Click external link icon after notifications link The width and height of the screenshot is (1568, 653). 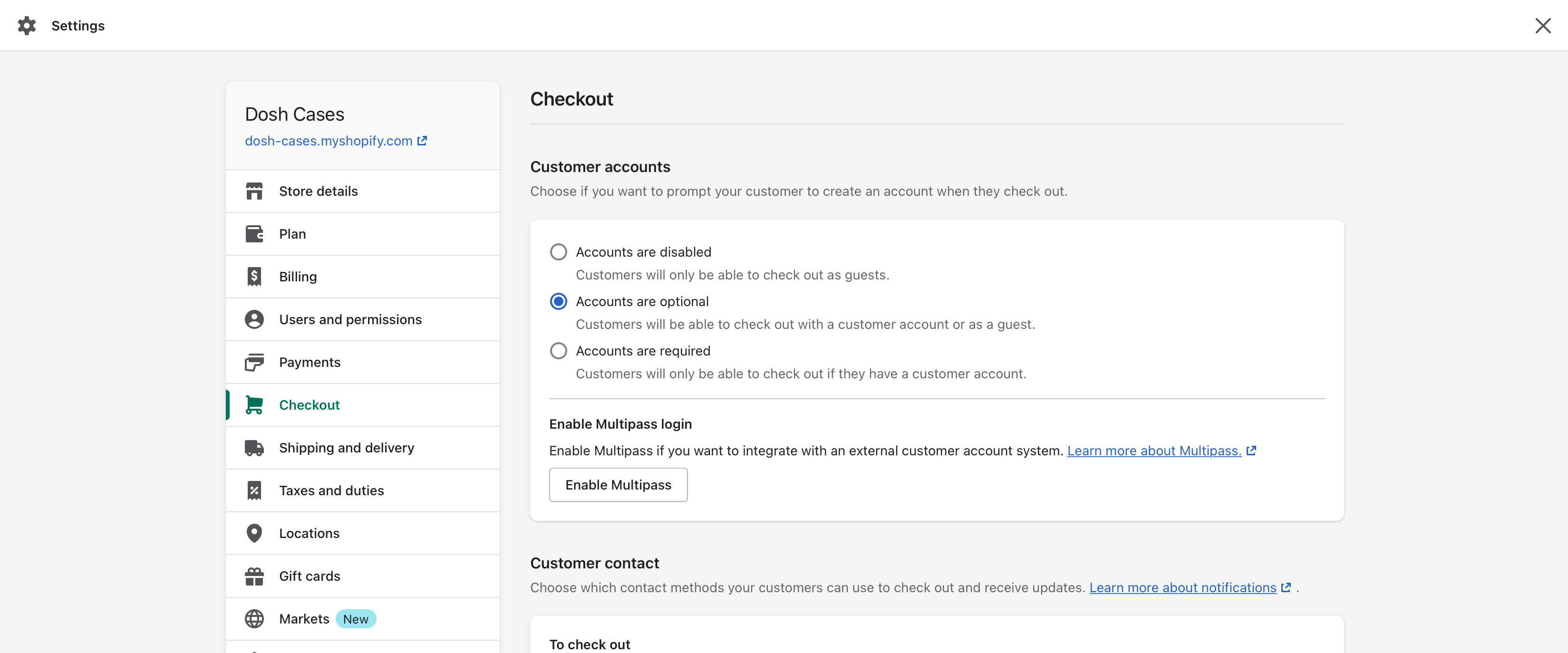pos(1286,588)
